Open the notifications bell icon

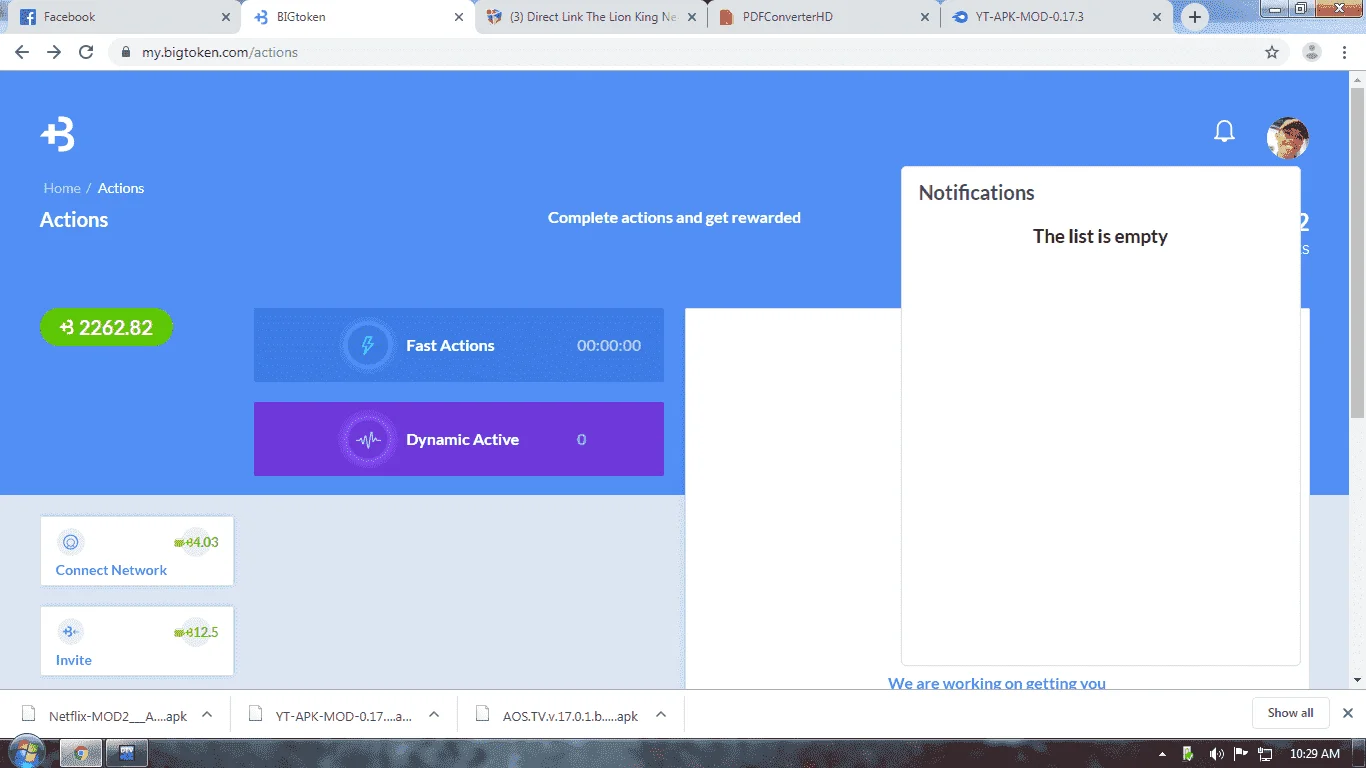point(1224,131)
